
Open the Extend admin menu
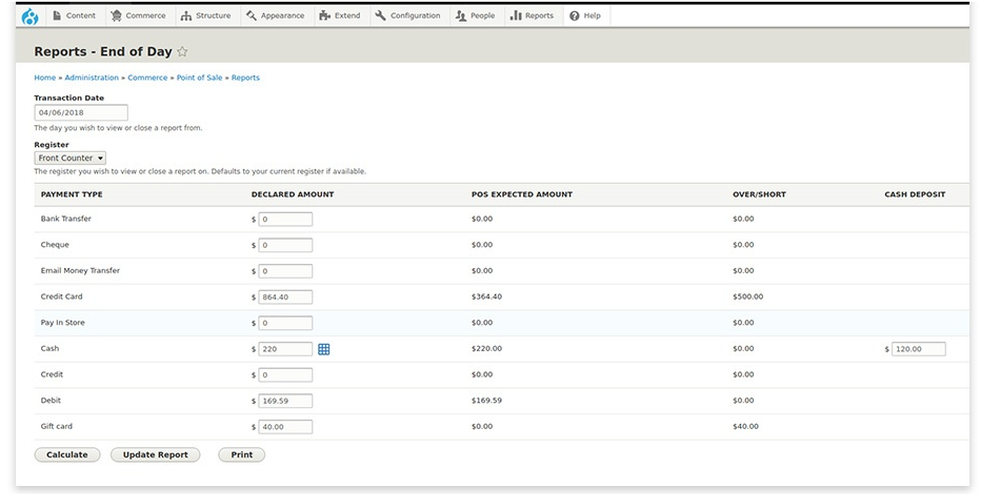point(340,16)
